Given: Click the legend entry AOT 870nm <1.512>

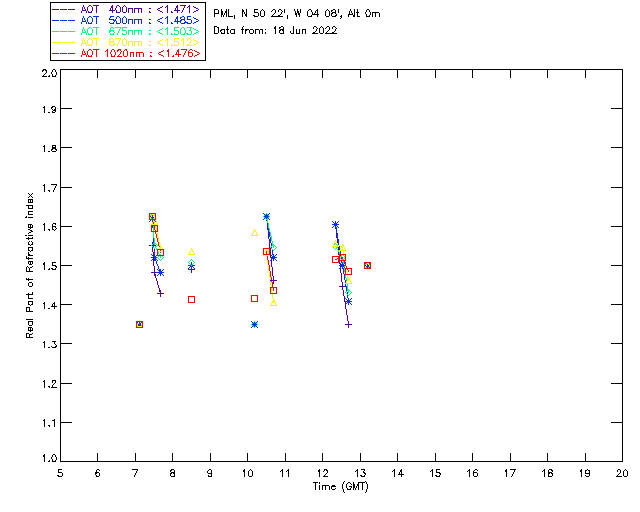Looking at the screenshot, I should (126, 42).
